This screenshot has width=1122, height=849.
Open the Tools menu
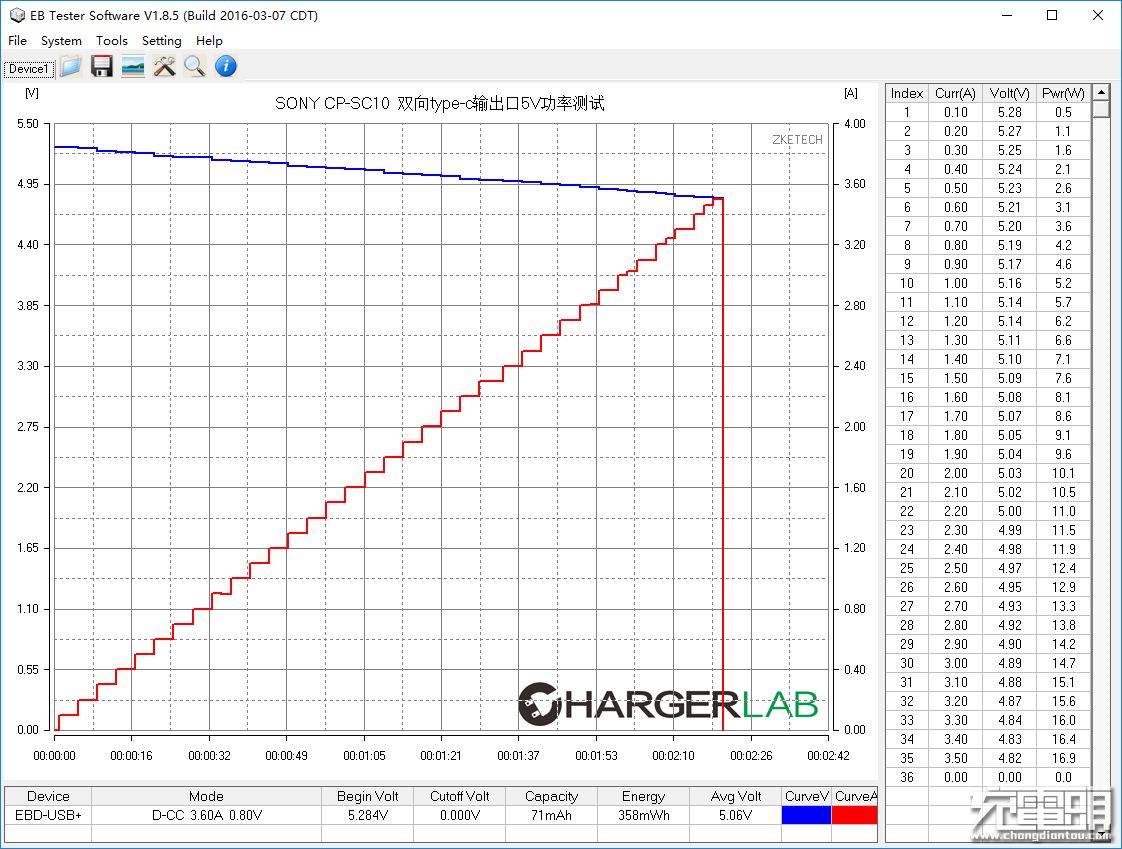point(112,41)
